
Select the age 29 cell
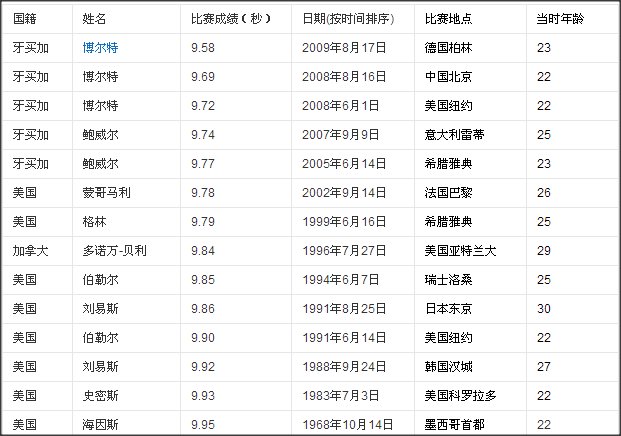(x=544, y=251)
